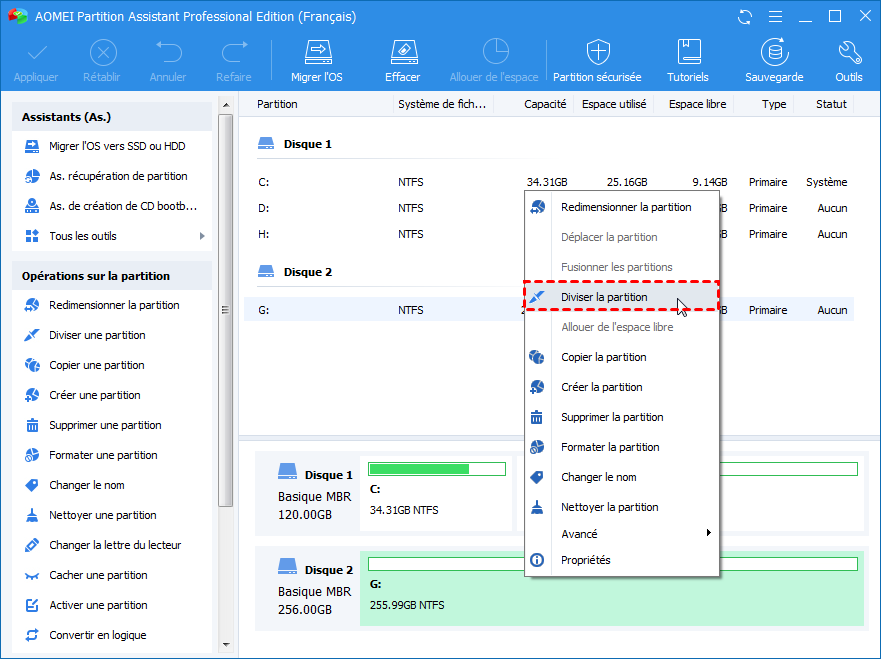Click the Migrer l'OS toolbar icon
This screenshot has height=659, width=881.
[316, 53]
